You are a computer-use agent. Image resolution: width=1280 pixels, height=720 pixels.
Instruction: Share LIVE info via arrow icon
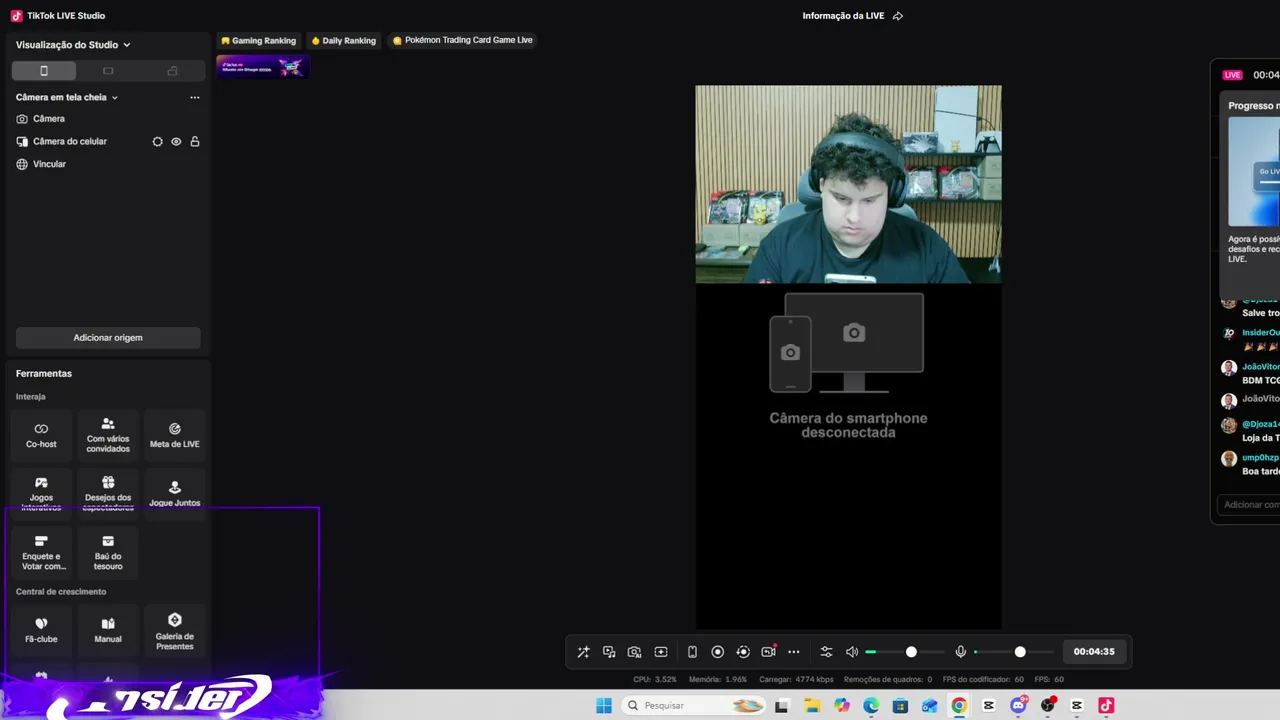click(x=898, y=16)
